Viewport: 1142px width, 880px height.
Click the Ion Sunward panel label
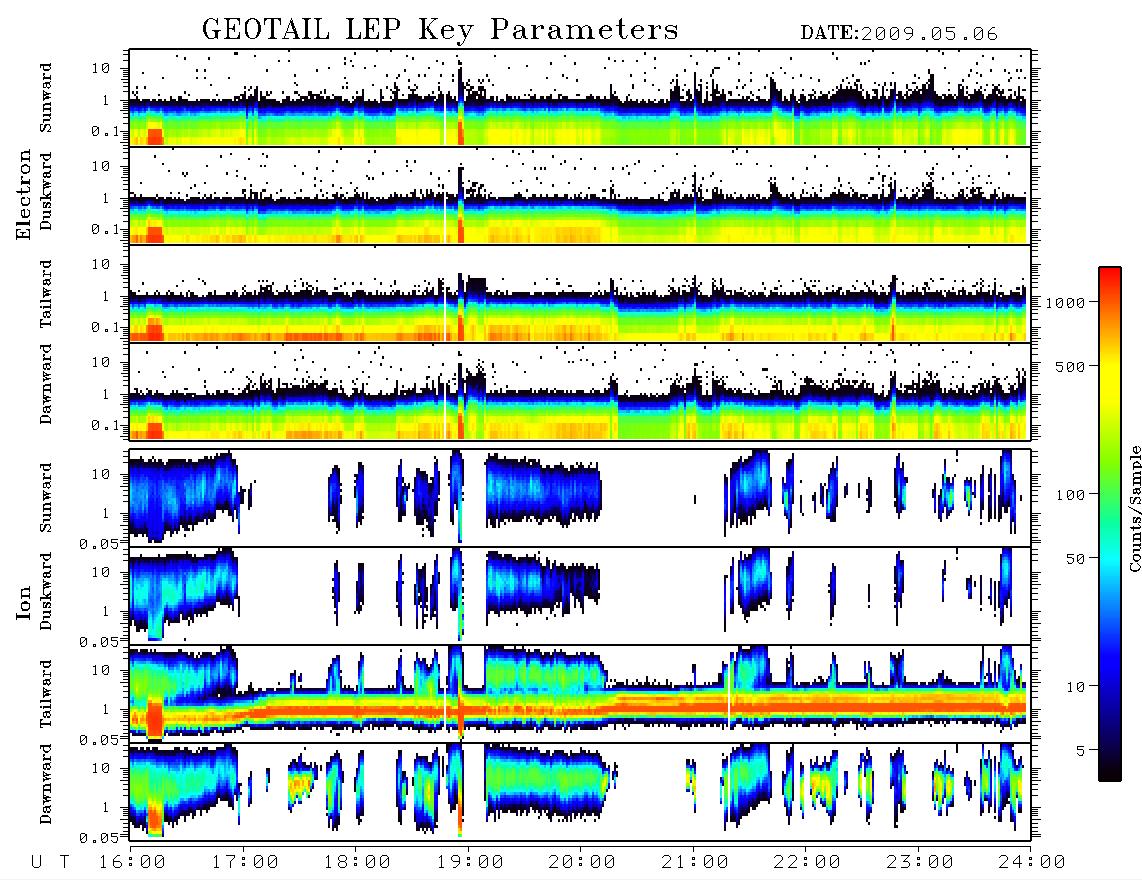coord(46,498)
